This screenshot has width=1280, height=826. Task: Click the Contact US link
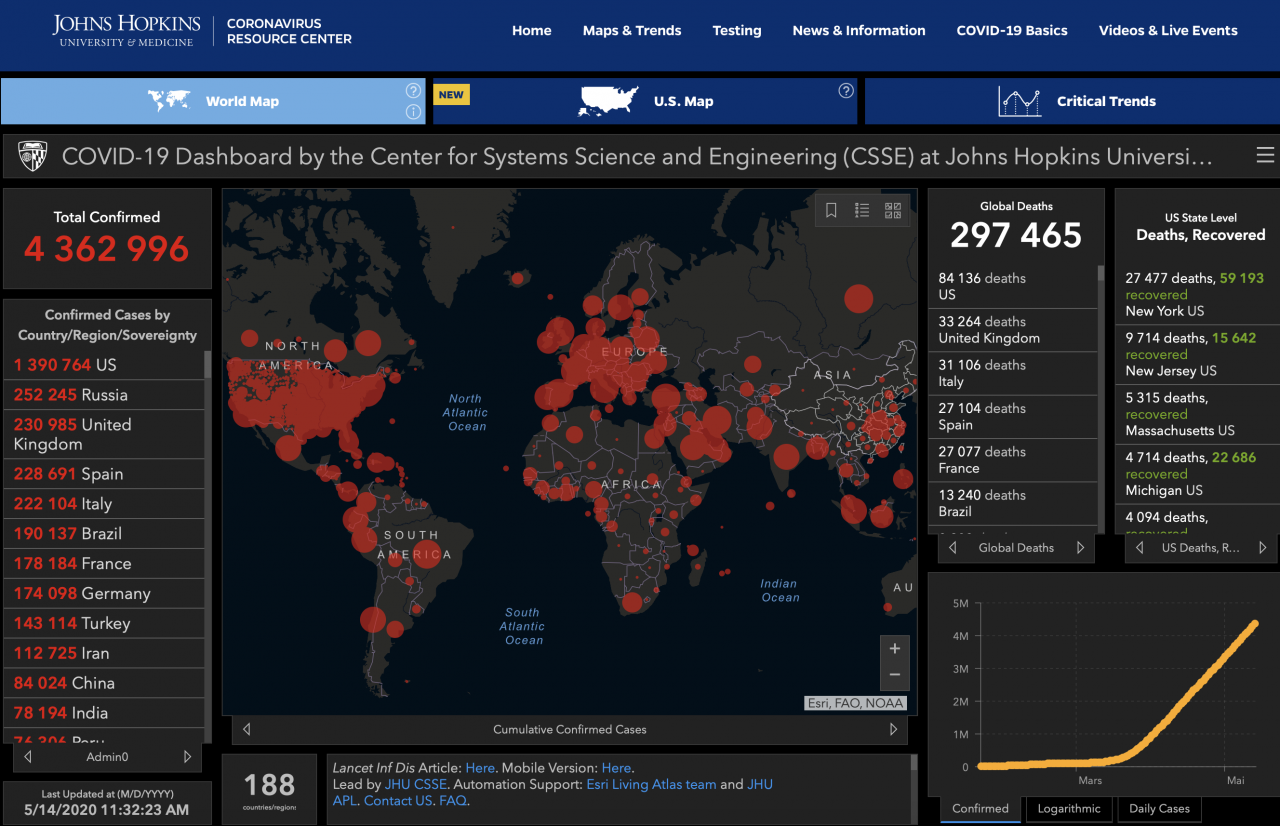pyautogui.click(x=398, y=800)
